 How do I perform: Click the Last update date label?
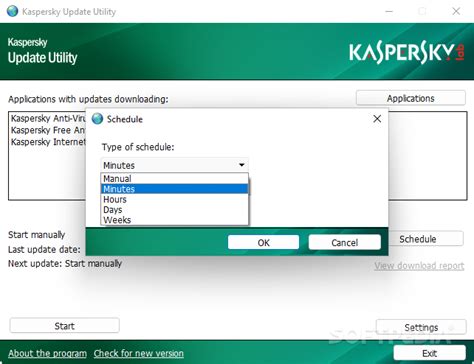point(44,249)
